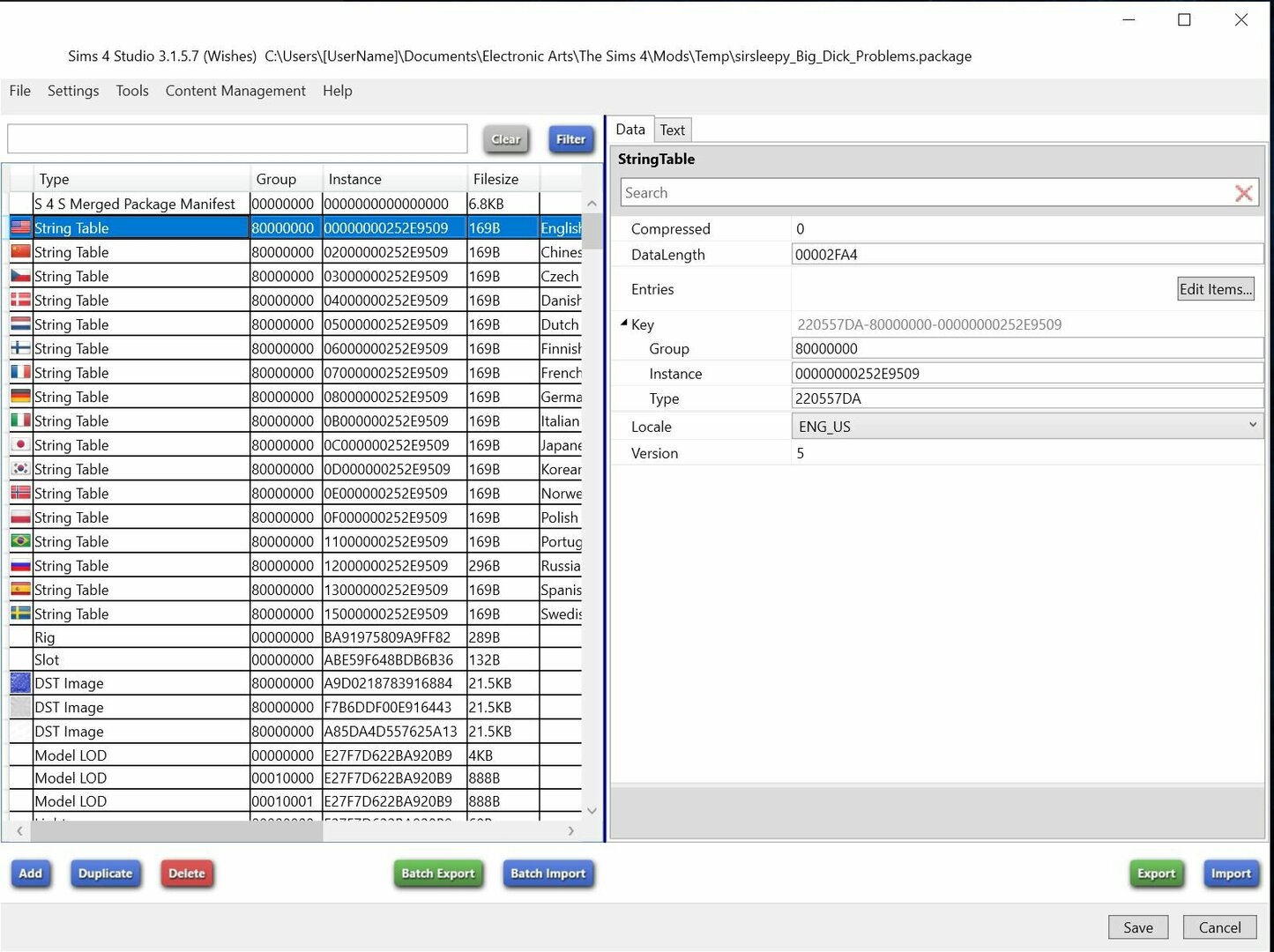Select the German flag icon

point(21,396)
